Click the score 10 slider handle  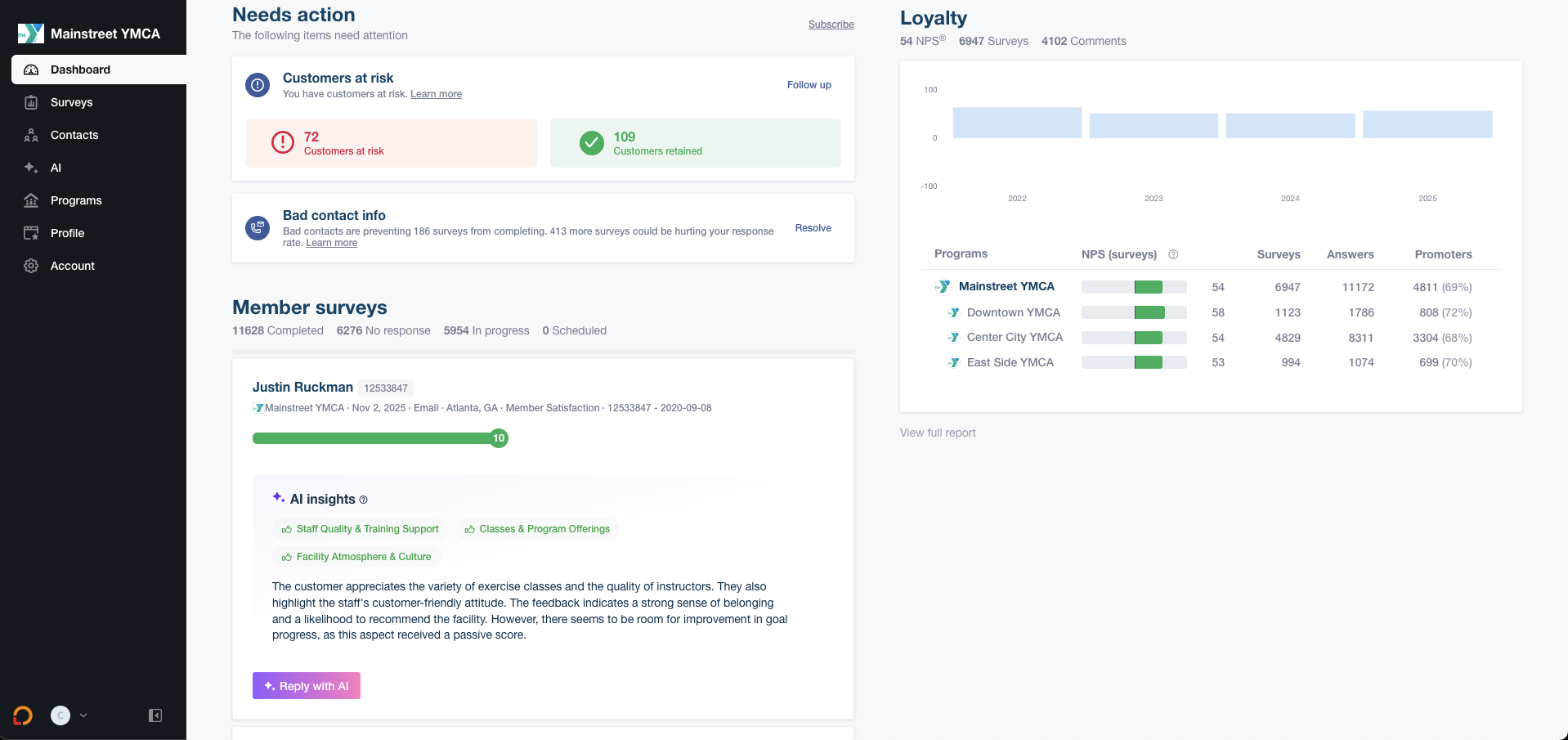coord(499,438)
